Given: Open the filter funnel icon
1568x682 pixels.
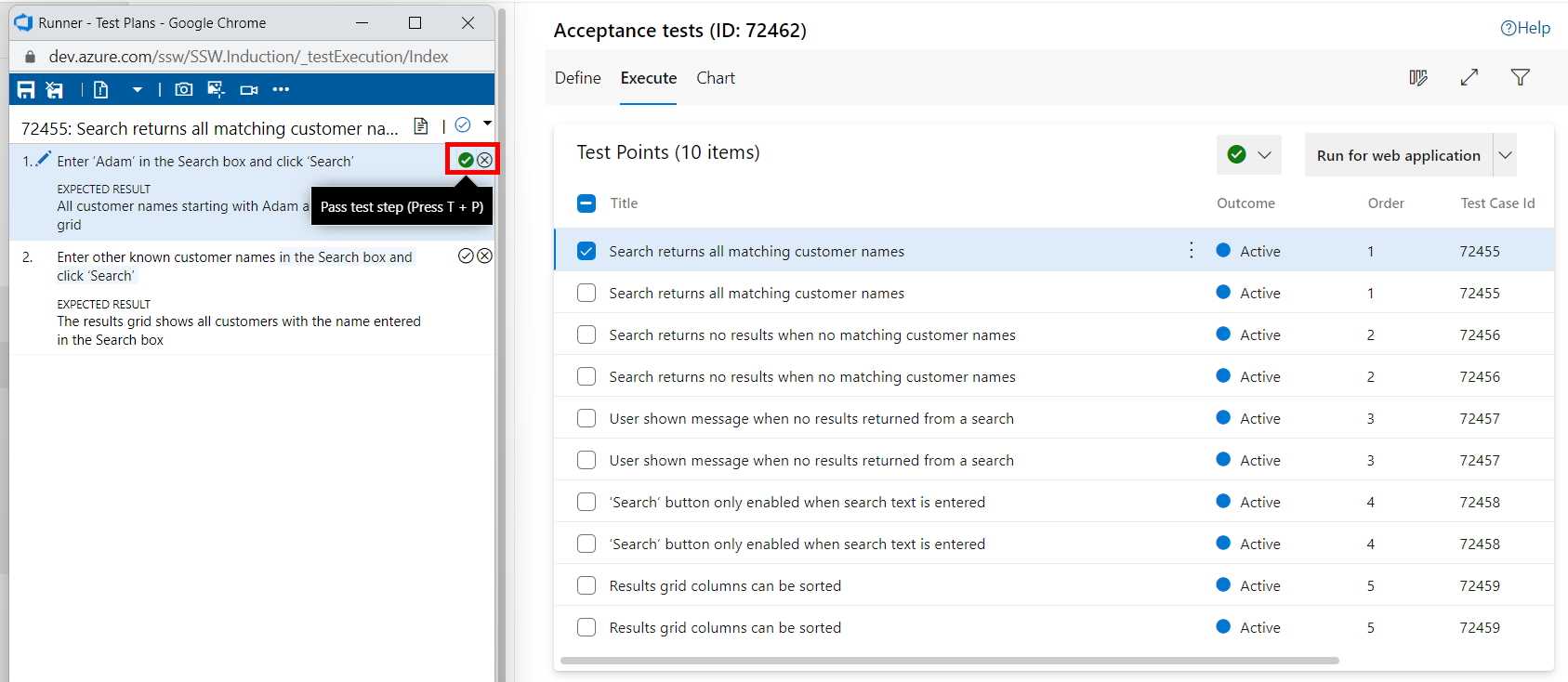Looking at the screenshot, I should [1520, 78].
